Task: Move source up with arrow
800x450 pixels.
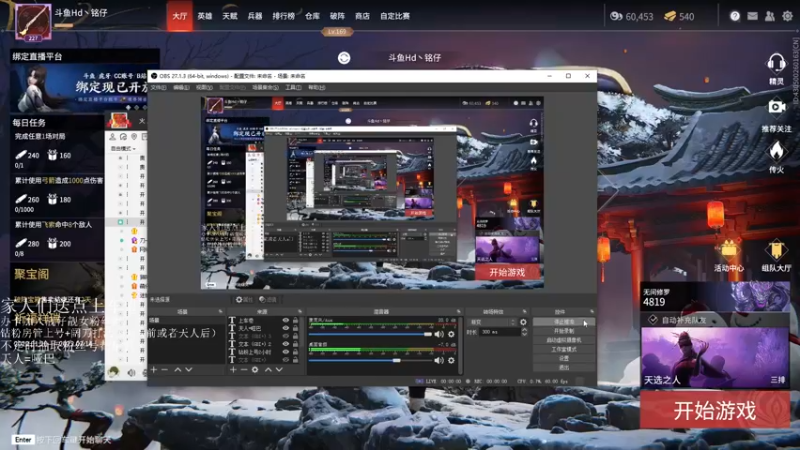Action: (x=268, y=369)
